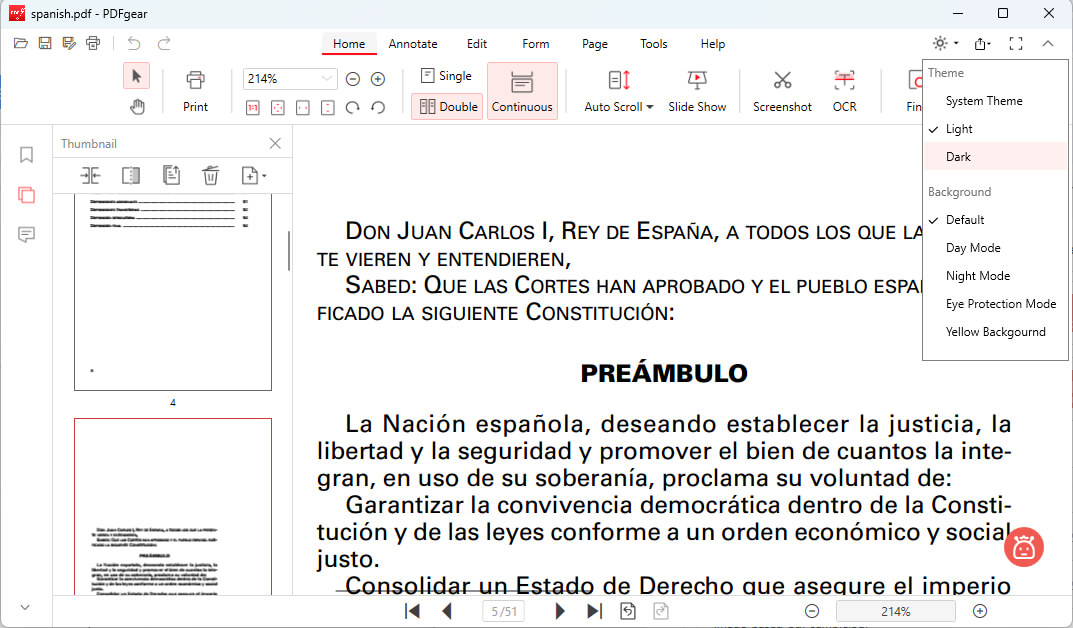Open the annotations comment sidebar panel

(x=27, y=234)
